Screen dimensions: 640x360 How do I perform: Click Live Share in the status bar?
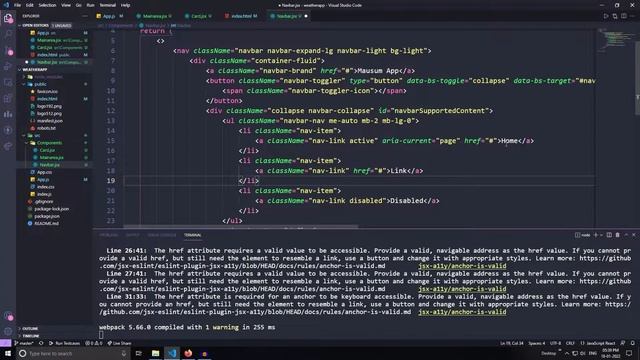tap(120, 343)
